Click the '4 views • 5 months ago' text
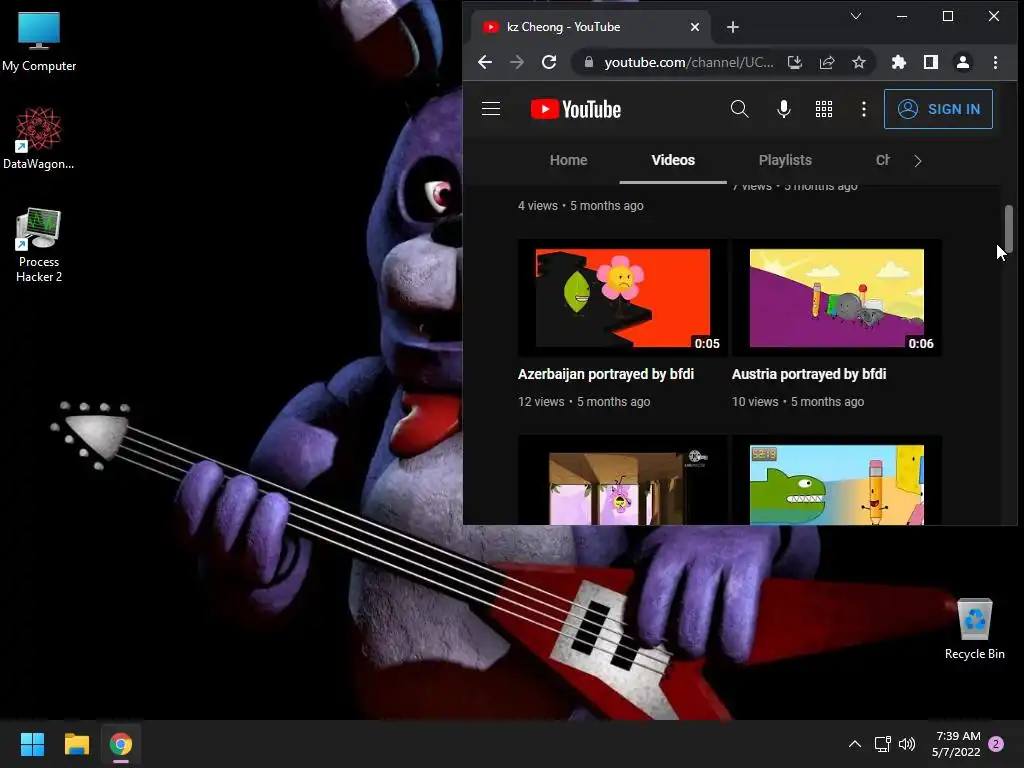This screenshot has width=1024, height=768. [x=581, y=206]
